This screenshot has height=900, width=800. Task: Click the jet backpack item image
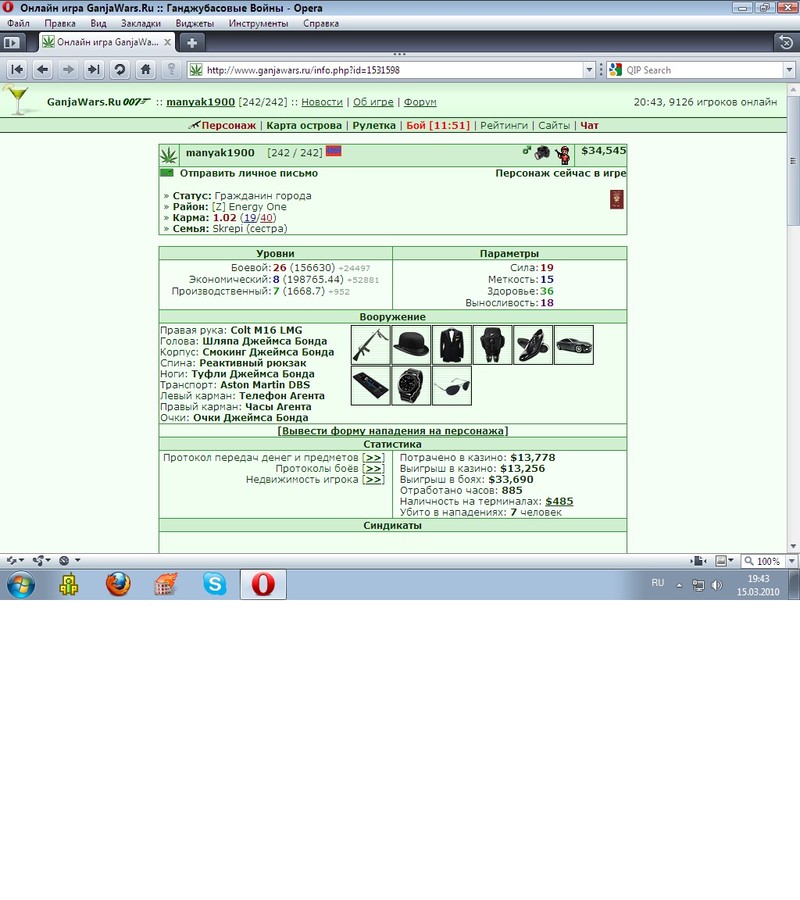pyautogui.click(x=492, y=345)
